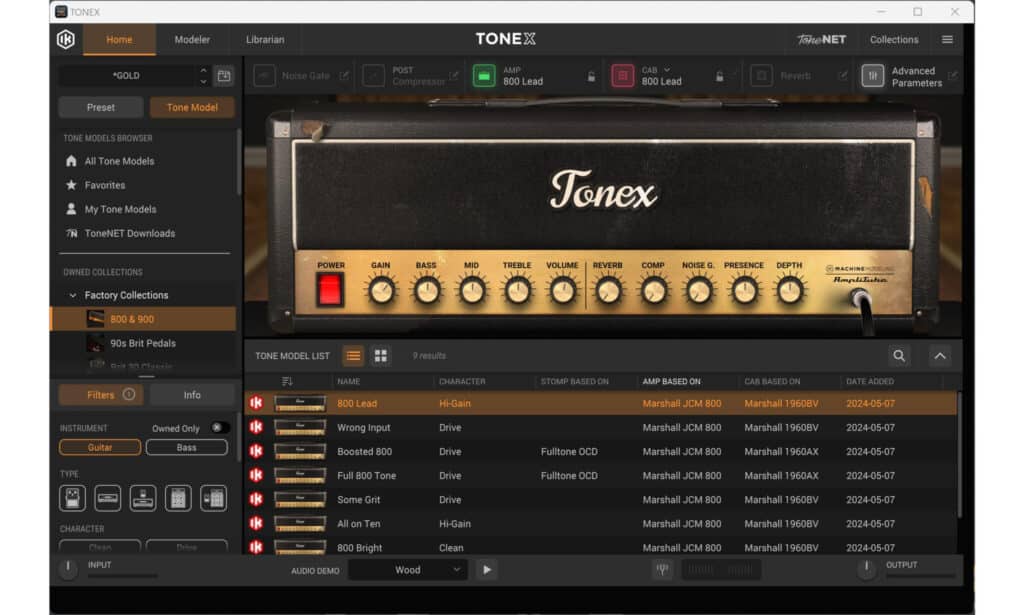The width and height of the screenshot is (1024, 615).
Task: Toggle the Reverb block icon
Action: point(761,76)
